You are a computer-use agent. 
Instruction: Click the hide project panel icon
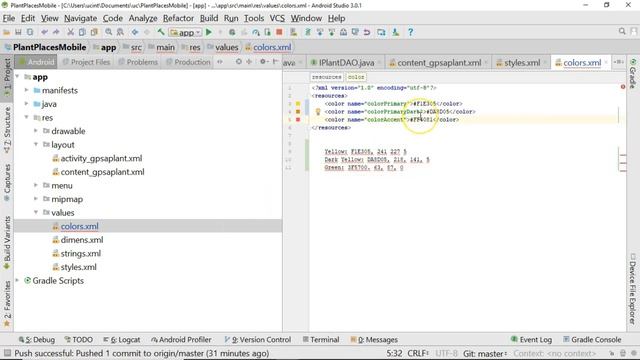coord(276,62)
